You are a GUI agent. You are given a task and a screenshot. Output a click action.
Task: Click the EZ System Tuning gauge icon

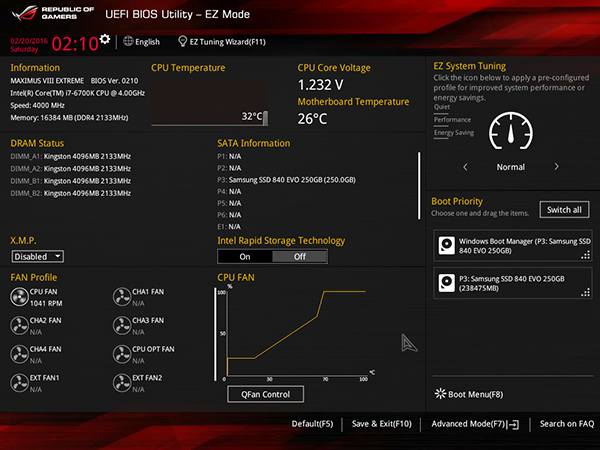point(511,131)
